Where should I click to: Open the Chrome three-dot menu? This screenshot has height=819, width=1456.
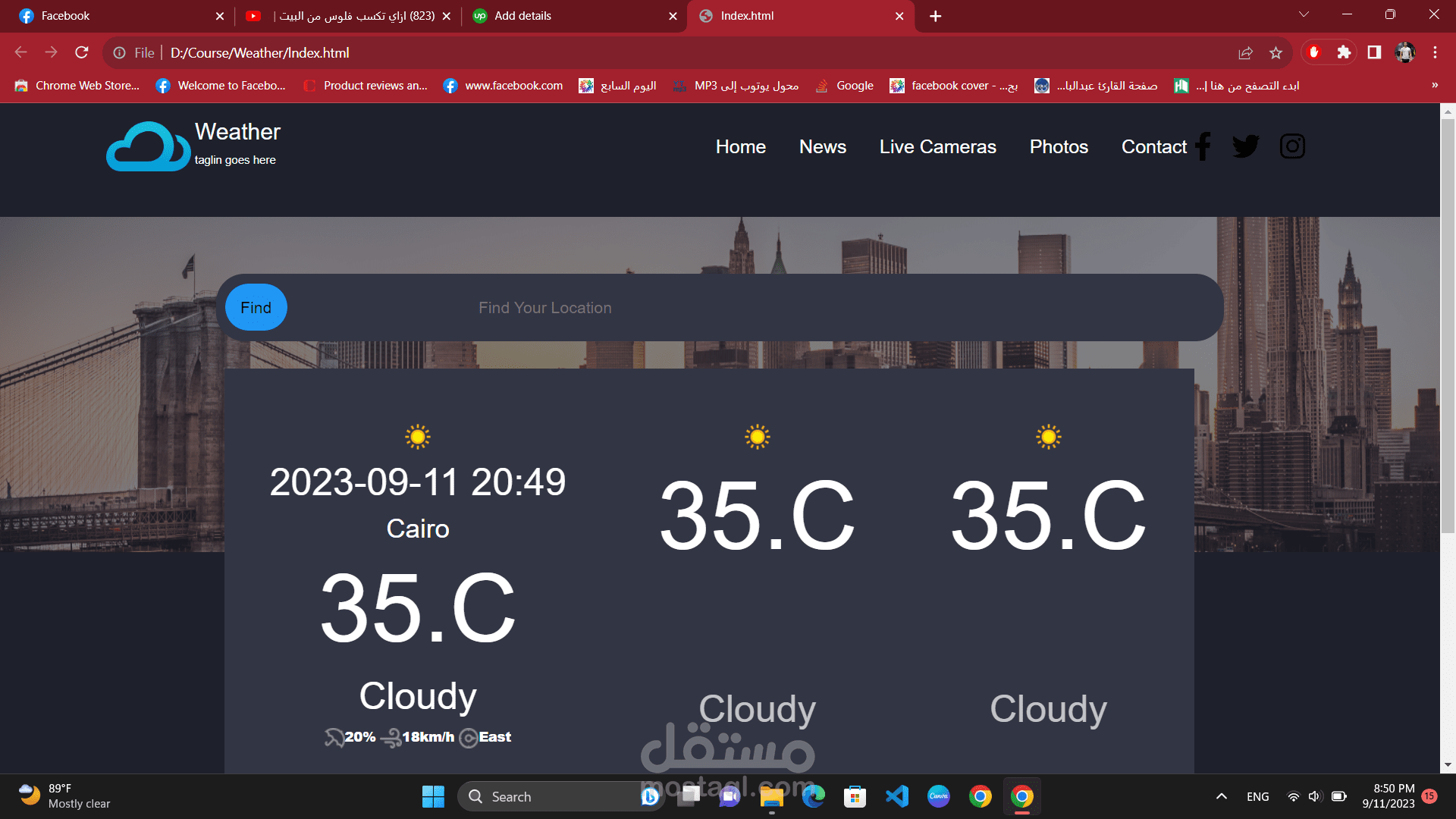tap(1435, 52)
